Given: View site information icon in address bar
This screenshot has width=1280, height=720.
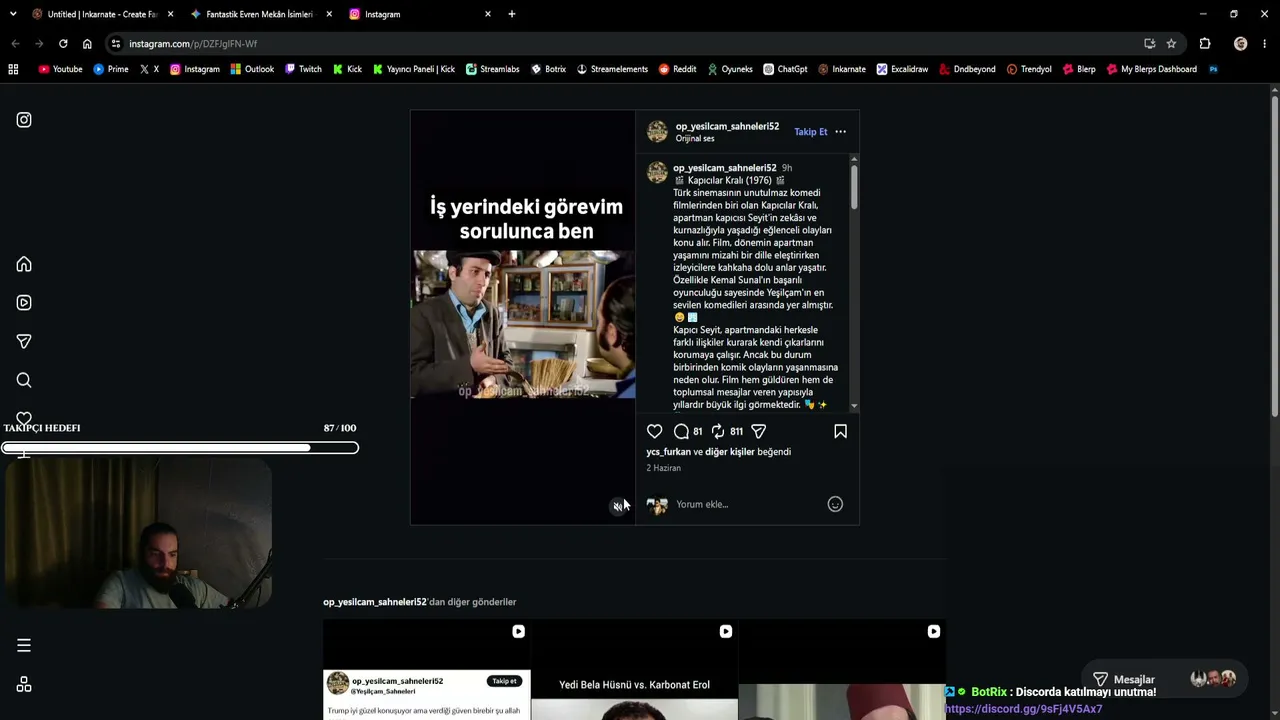Looking at the screenshot, I should click(116, 44).
